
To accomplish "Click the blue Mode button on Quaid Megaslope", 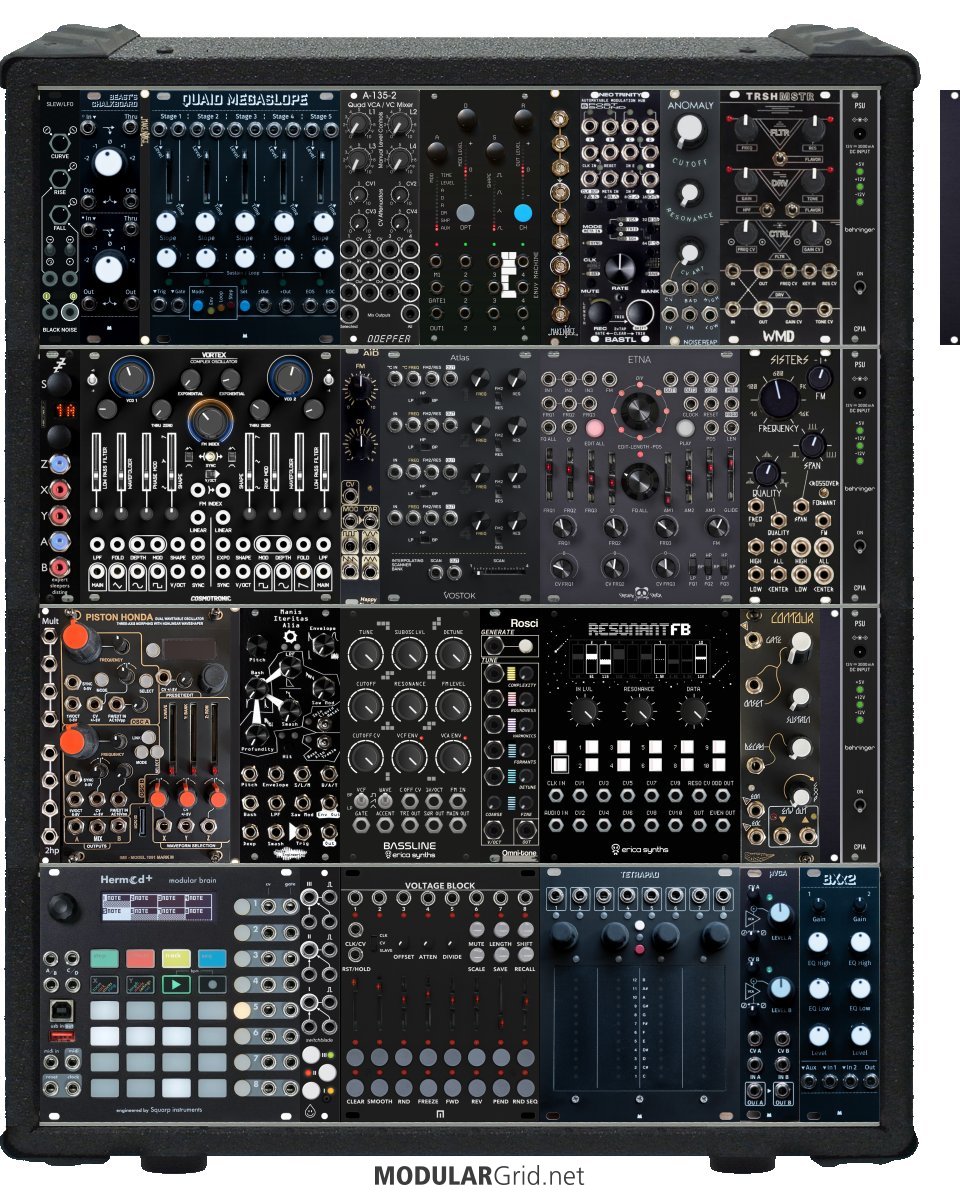I will [198, 305].
